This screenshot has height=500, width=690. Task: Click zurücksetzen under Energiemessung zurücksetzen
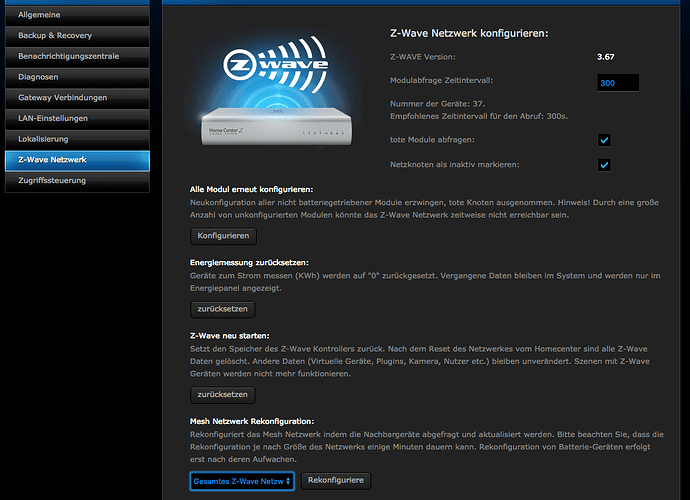point(223,309)
